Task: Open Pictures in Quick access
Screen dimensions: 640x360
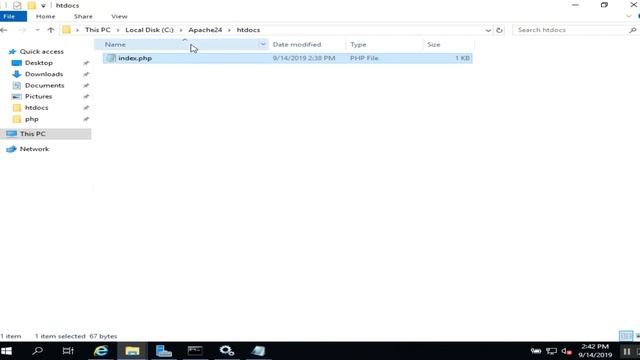Action: [x=38, y=96]
